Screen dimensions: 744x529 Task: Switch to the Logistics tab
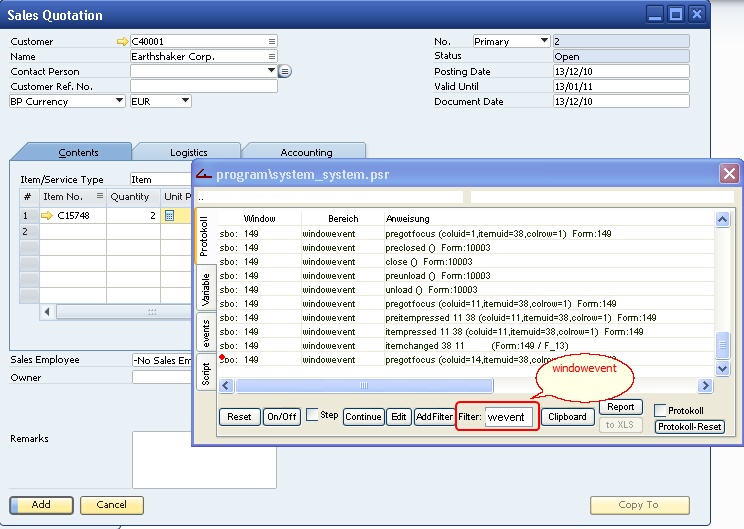(x=188, y=152)
